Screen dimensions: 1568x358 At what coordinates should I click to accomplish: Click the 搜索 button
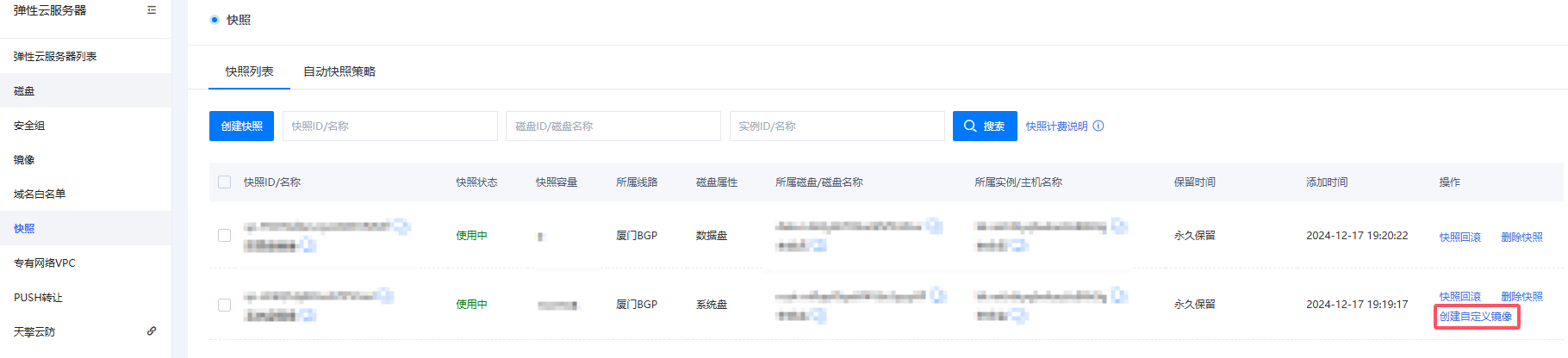pyautogui.click(x=985, y=126)
